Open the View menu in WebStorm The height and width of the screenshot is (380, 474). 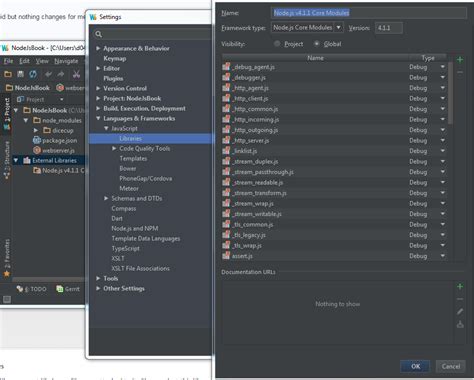(42, 61)
